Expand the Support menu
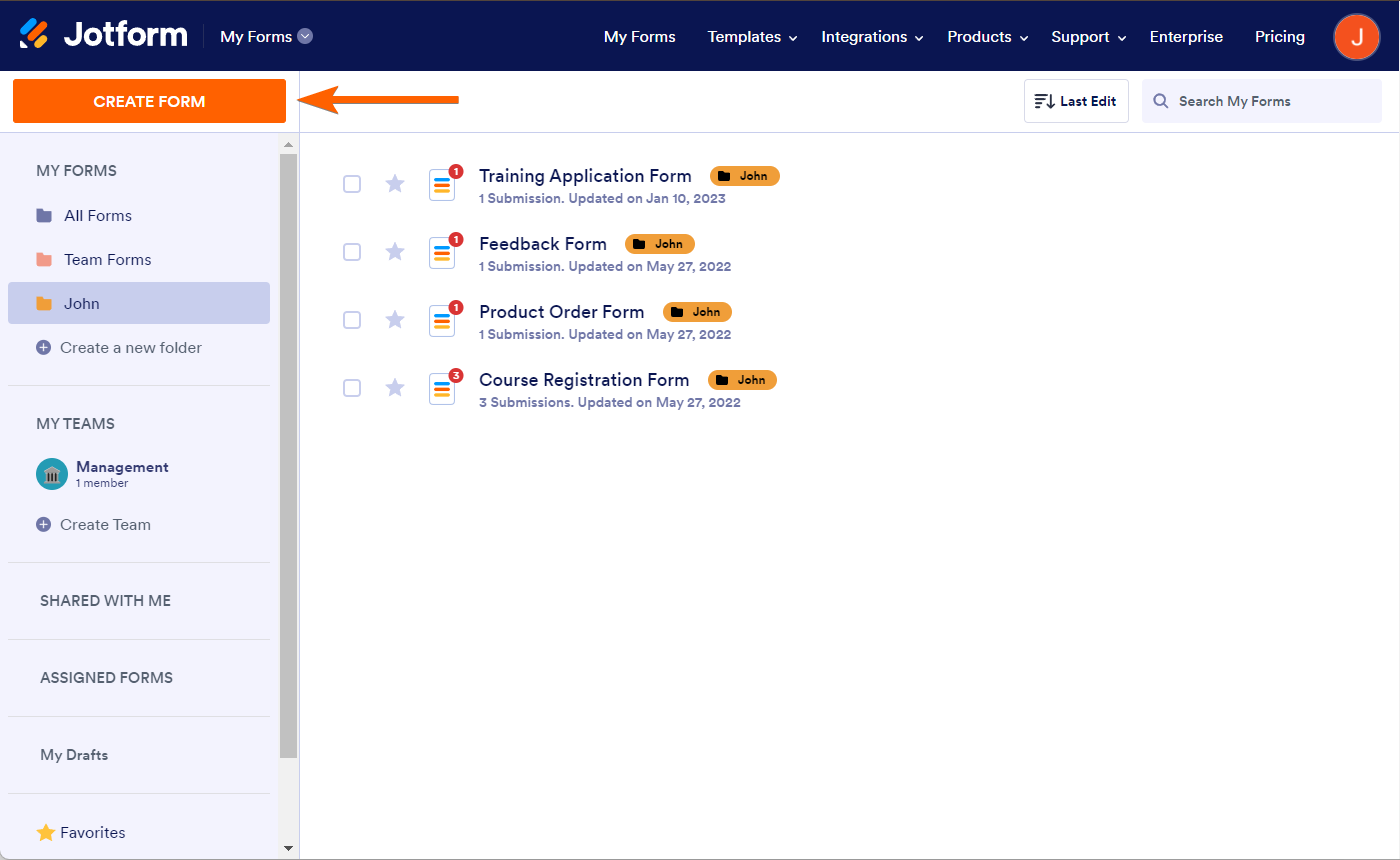 (x=1089, y=37)
